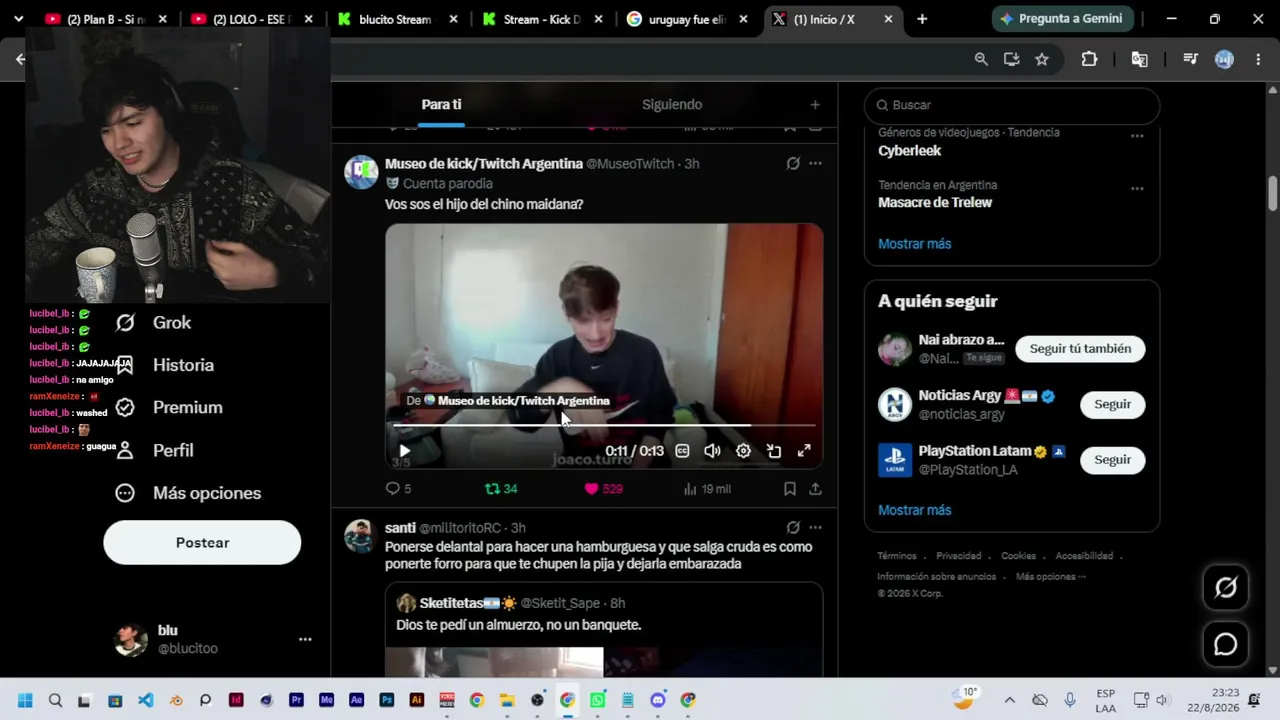Open Photoshop from the taskbar

pyautogui.click(x=386, y=700)
